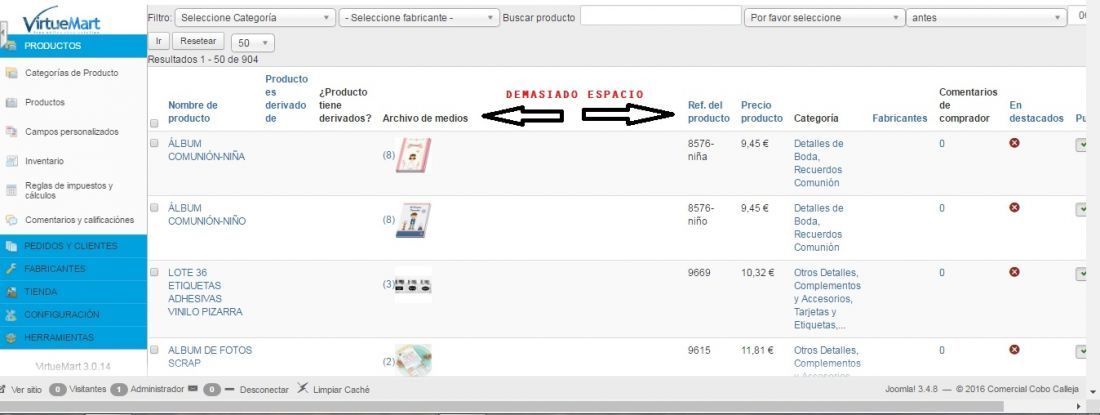The height and width of the screenshot is (415, 1100).
Task: Open the Inventario sidebar icon
Action: (11, 161)
